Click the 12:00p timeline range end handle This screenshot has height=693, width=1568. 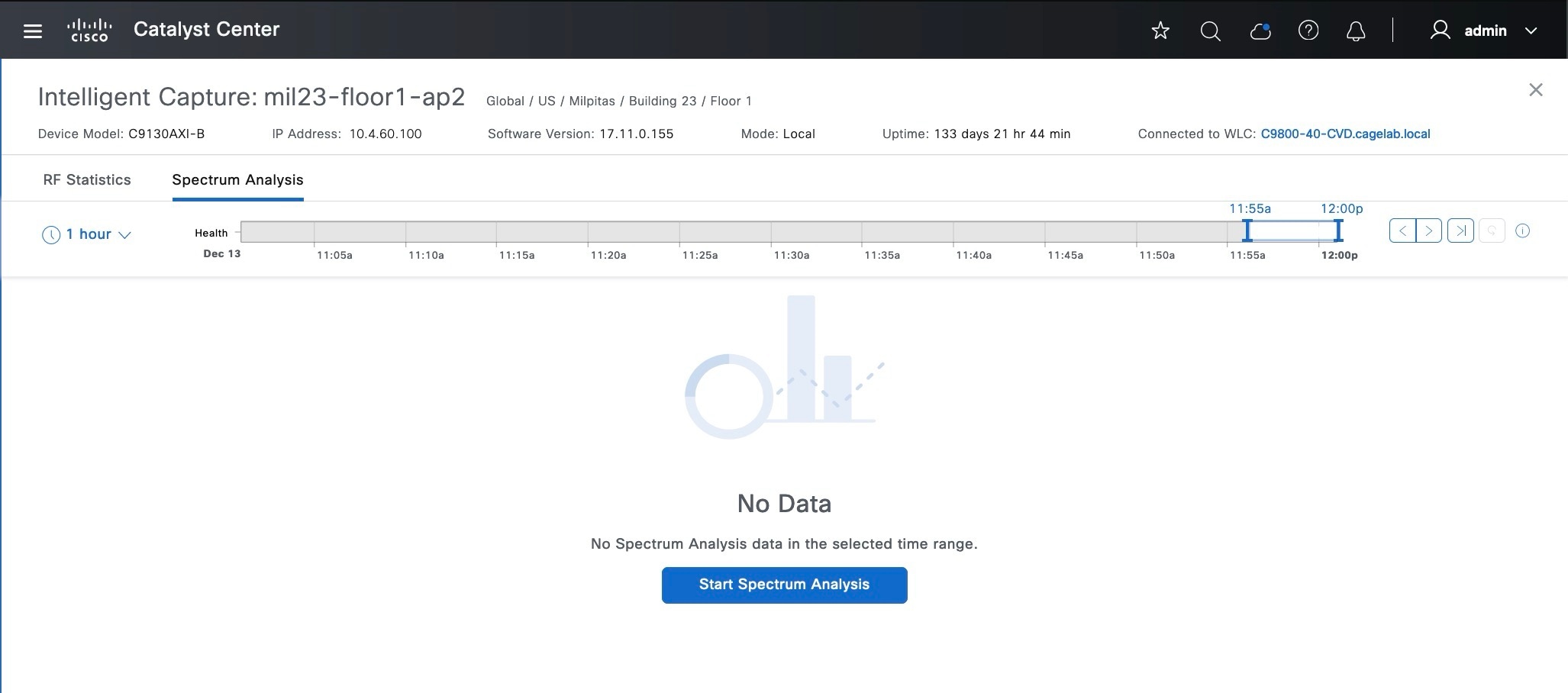click(1338, 230)
